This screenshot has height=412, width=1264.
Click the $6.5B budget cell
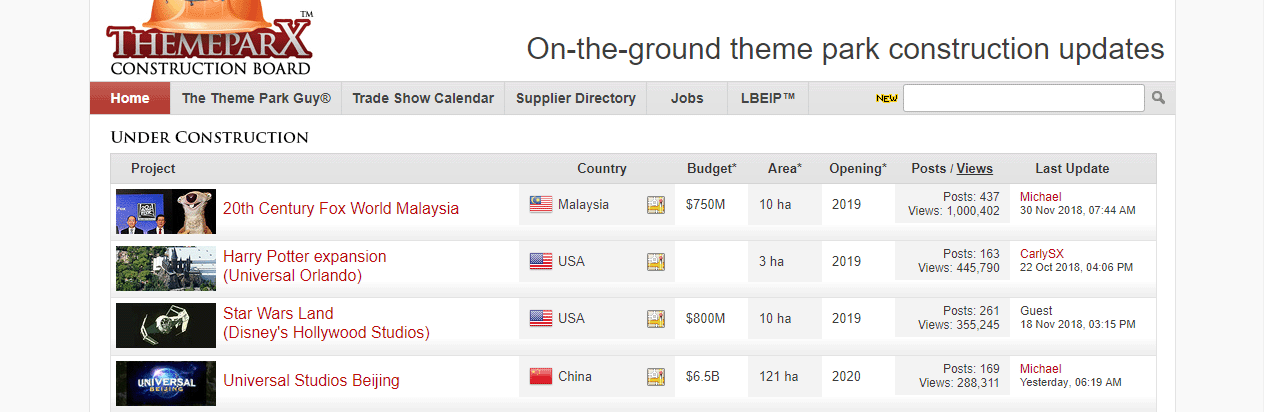703,377
